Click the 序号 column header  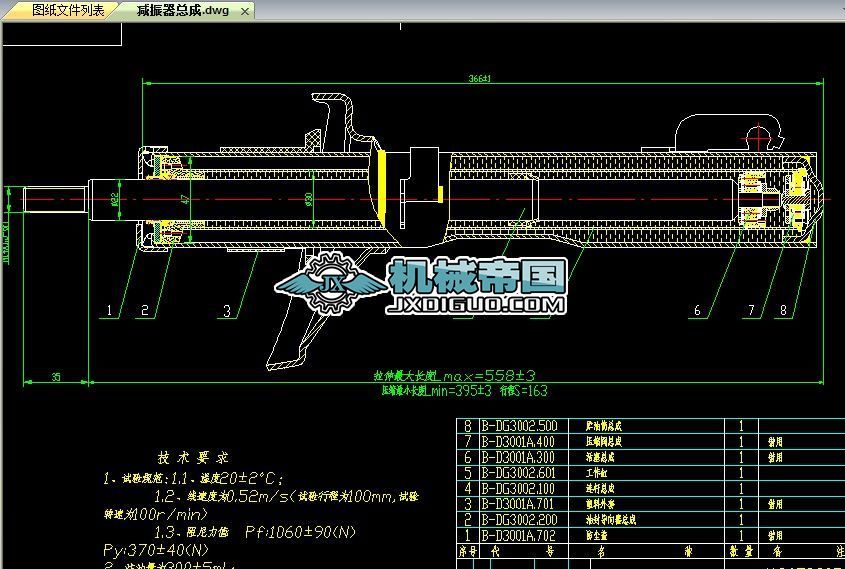pyautogui.click(x=467, y=551)
